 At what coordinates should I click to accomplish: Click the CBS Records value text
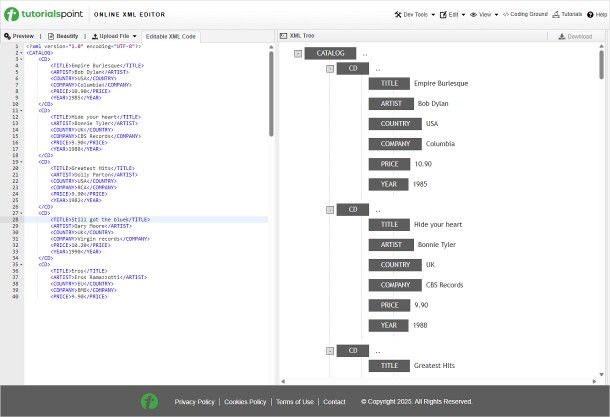pos(444,285)
